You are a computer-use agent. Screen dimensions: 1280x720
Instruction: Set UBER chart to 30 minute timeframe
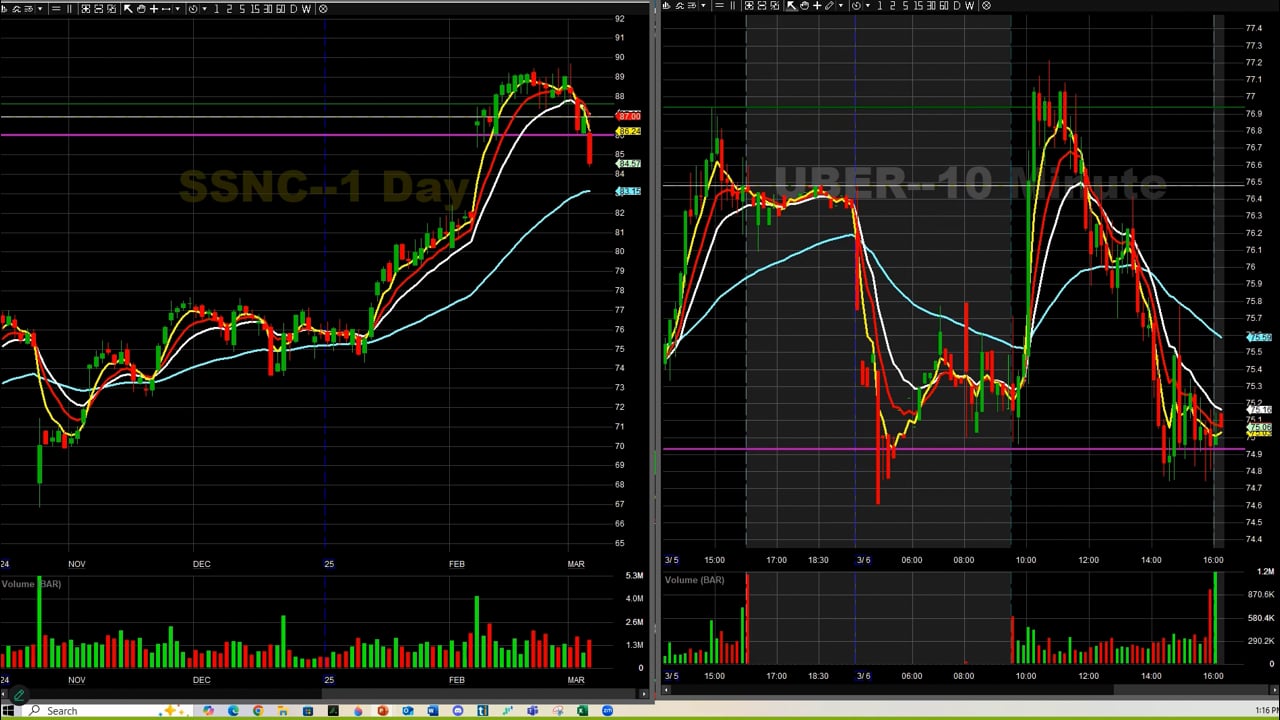[x=931, y=6]
